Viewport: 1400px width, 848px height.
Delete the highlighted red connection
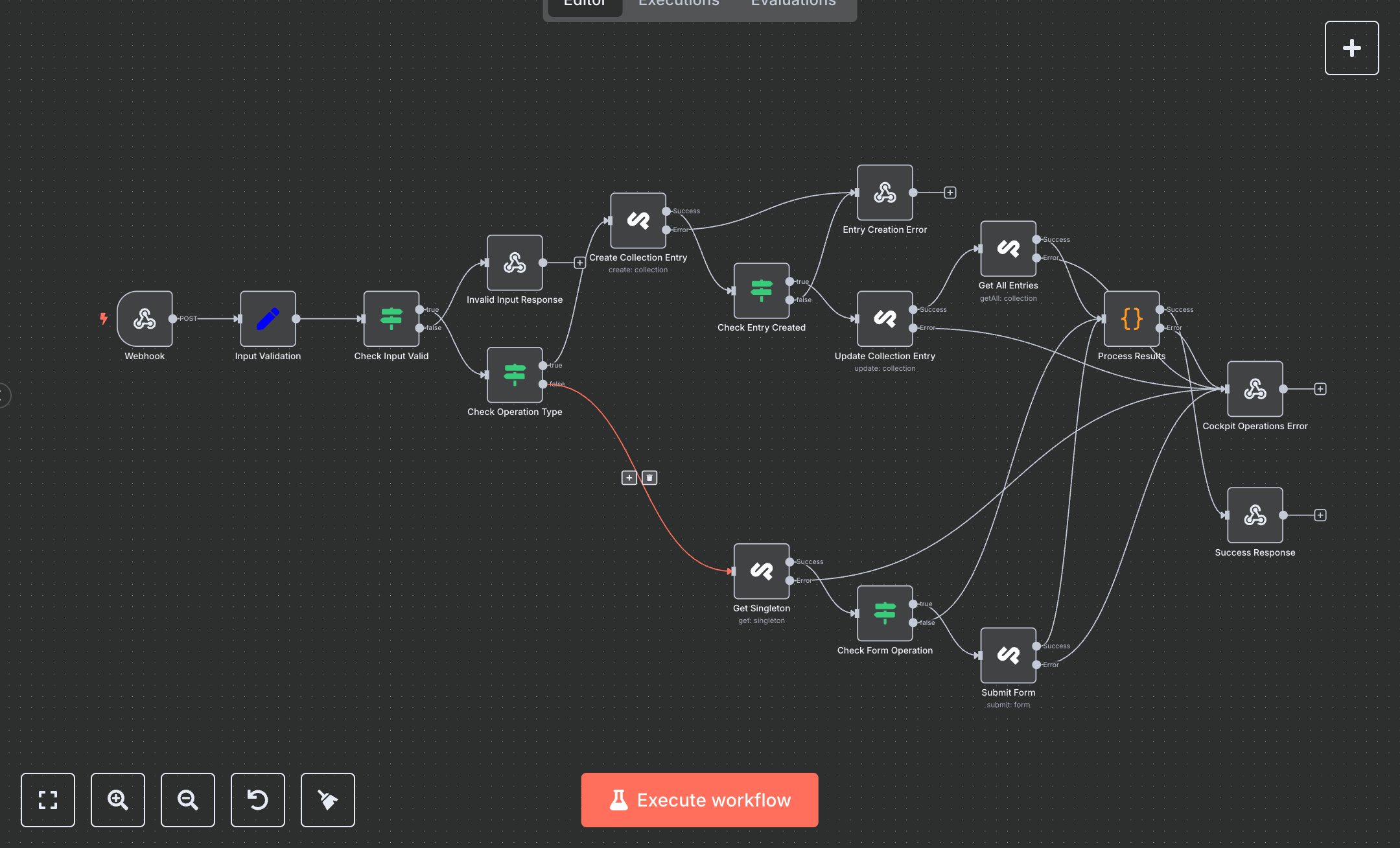click(x=649, y=478)
